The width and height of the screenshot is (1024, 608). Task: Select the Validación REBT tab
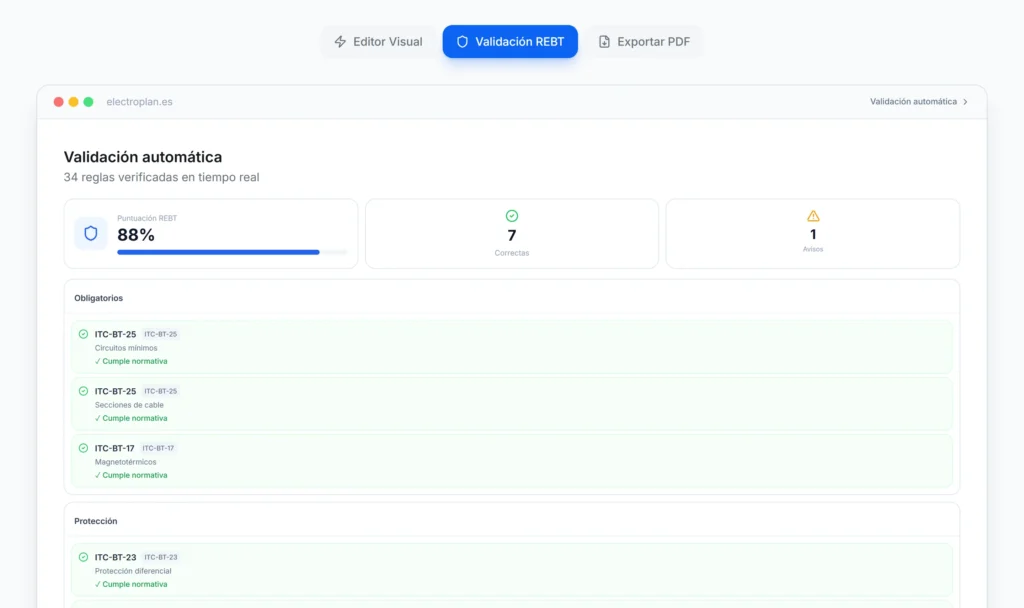tap(510, 42)
